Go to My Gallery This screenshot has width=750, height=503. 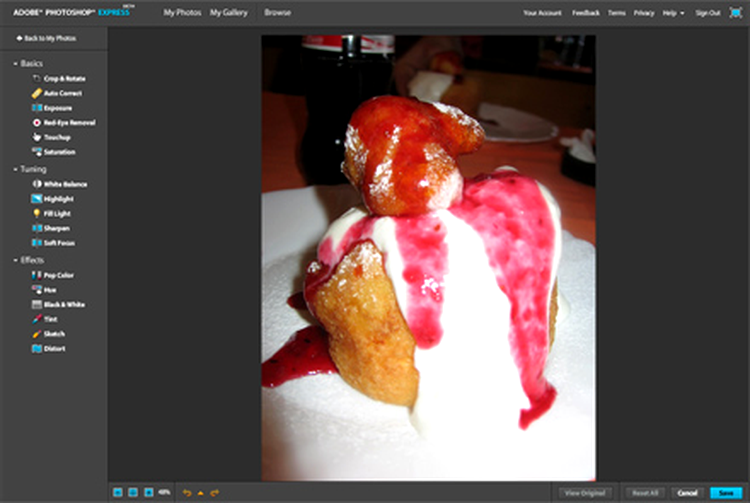[x=228, y=13]
